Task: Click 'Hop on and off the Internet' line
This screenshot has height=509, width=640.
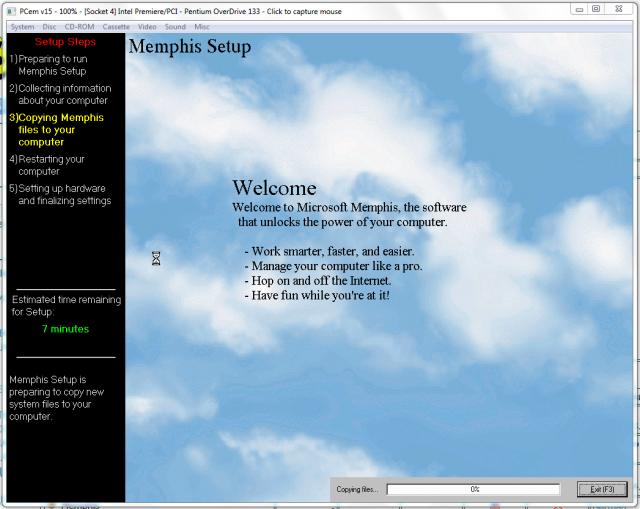Action: pyautogui.click(x=318, y=280)
